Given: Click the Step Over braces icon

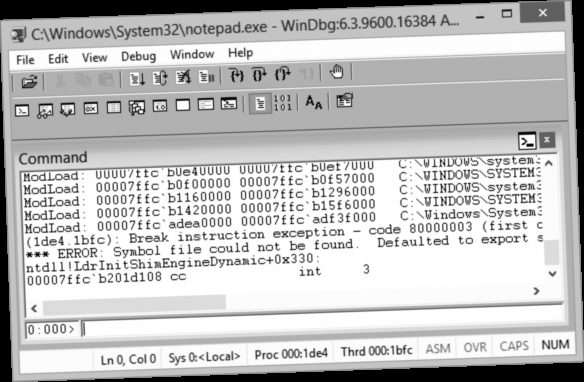Looking at the screenshot, I should [259, 74].
